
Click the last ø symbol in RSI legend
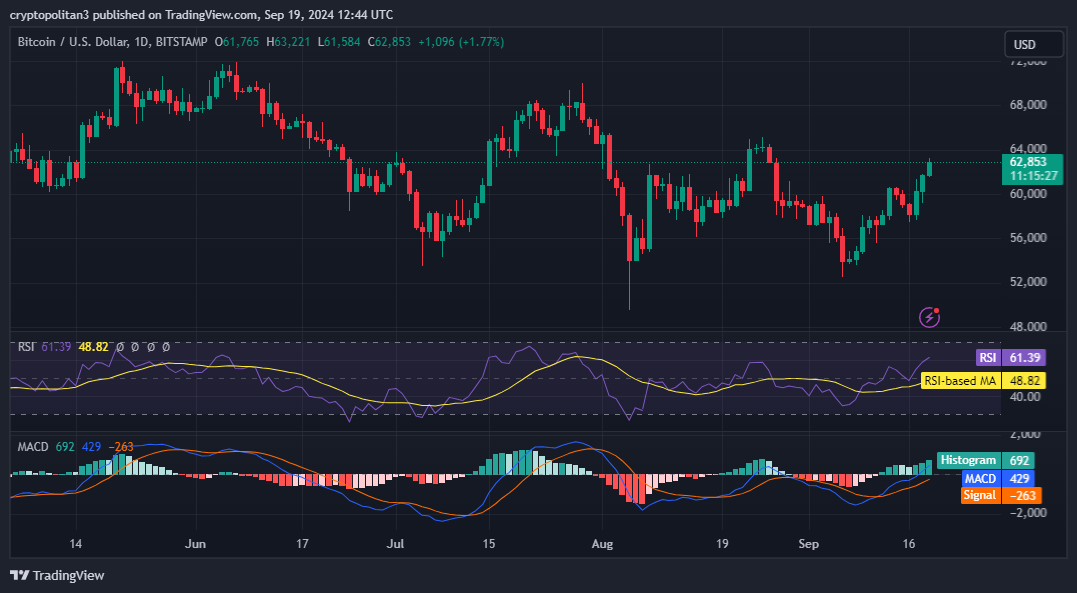pos(165,346)
